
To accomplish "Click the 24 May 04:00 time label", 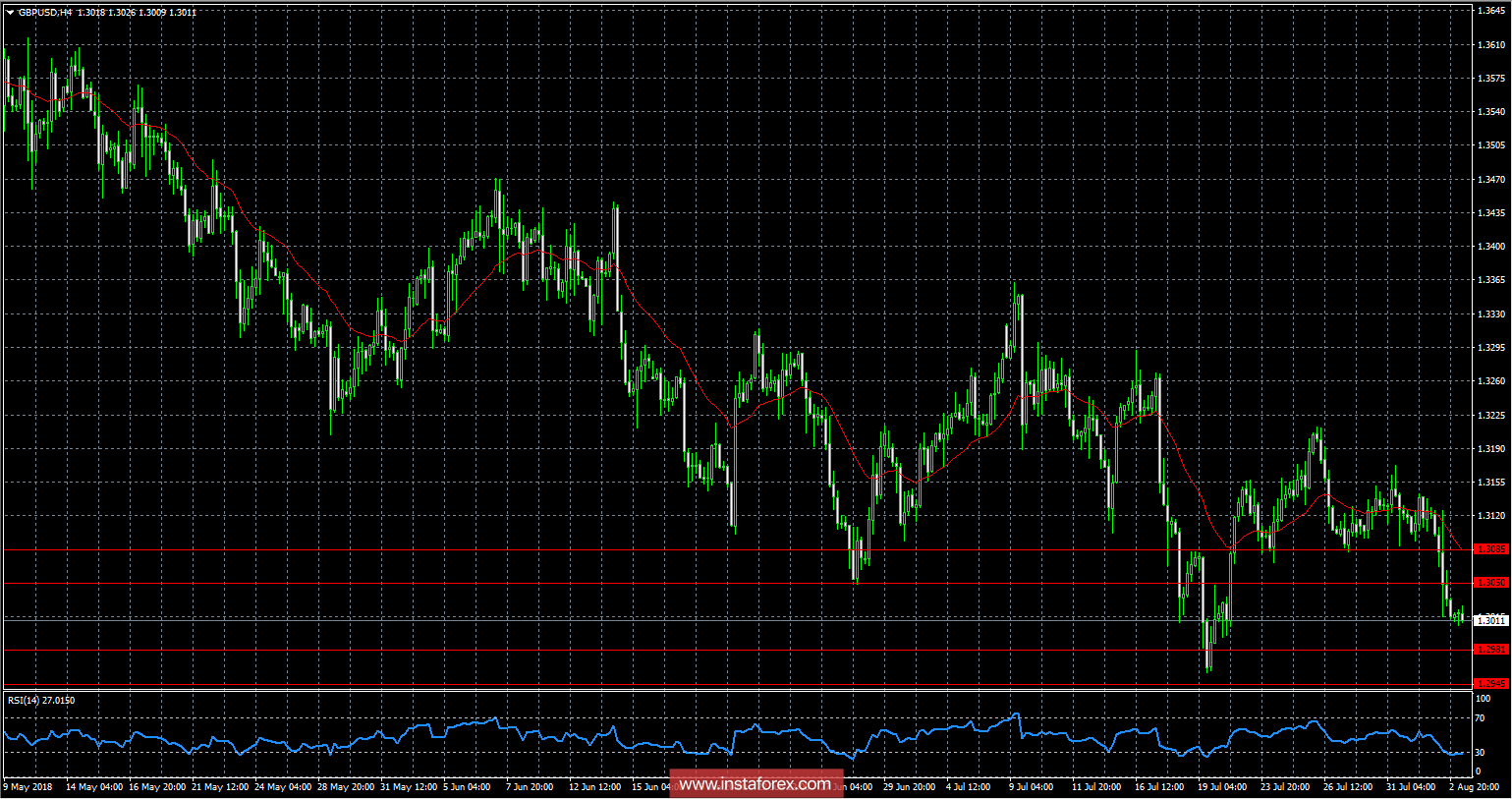I will coord(283,787).
